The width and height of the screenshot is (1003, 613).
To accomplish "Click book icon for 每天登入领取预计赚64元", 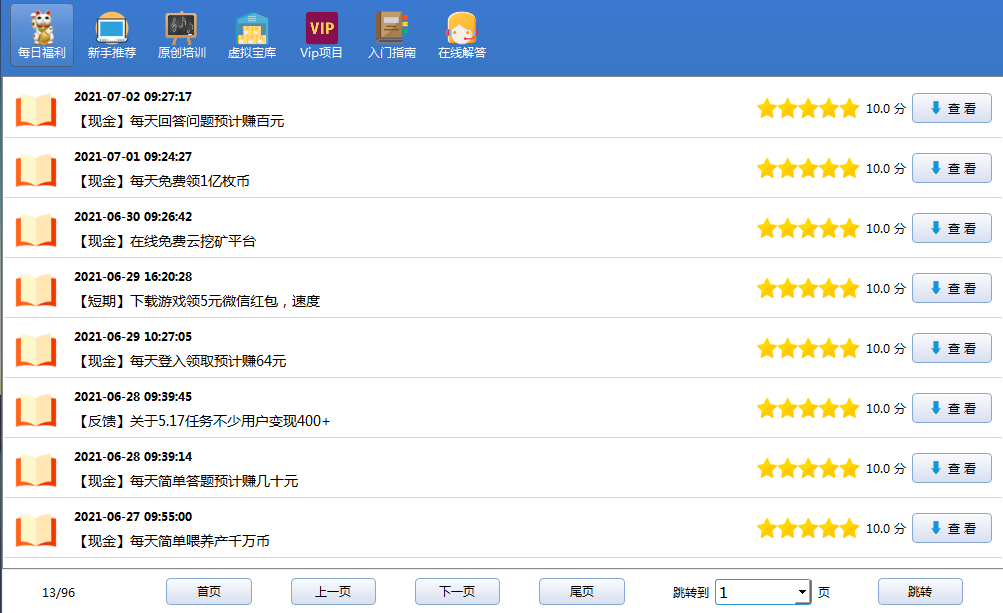I will pyautogui.click(x=36, y=350).
